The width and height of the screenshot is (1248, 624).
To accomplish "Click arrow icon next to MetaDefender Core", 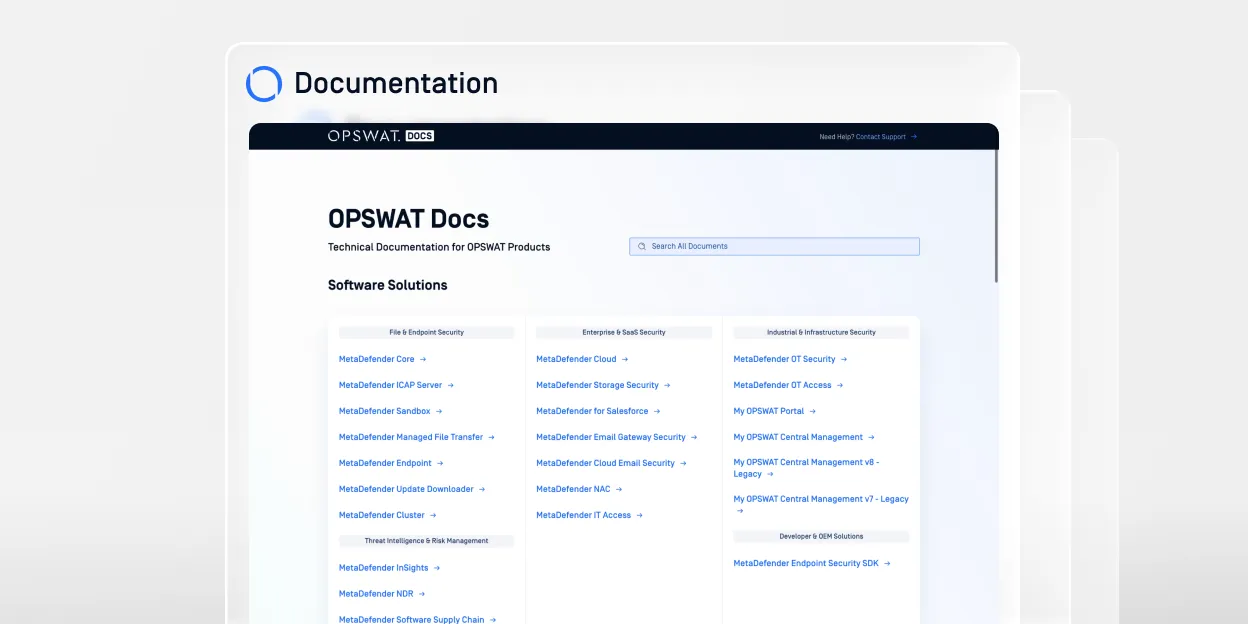I will (x=423, y=359).
